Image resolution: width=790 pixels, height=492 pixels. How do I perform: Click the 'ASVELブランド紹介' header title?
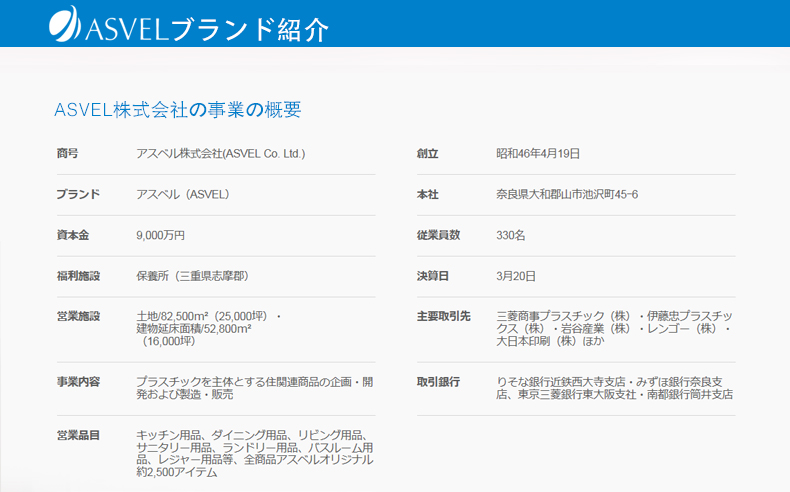[207, 29]
